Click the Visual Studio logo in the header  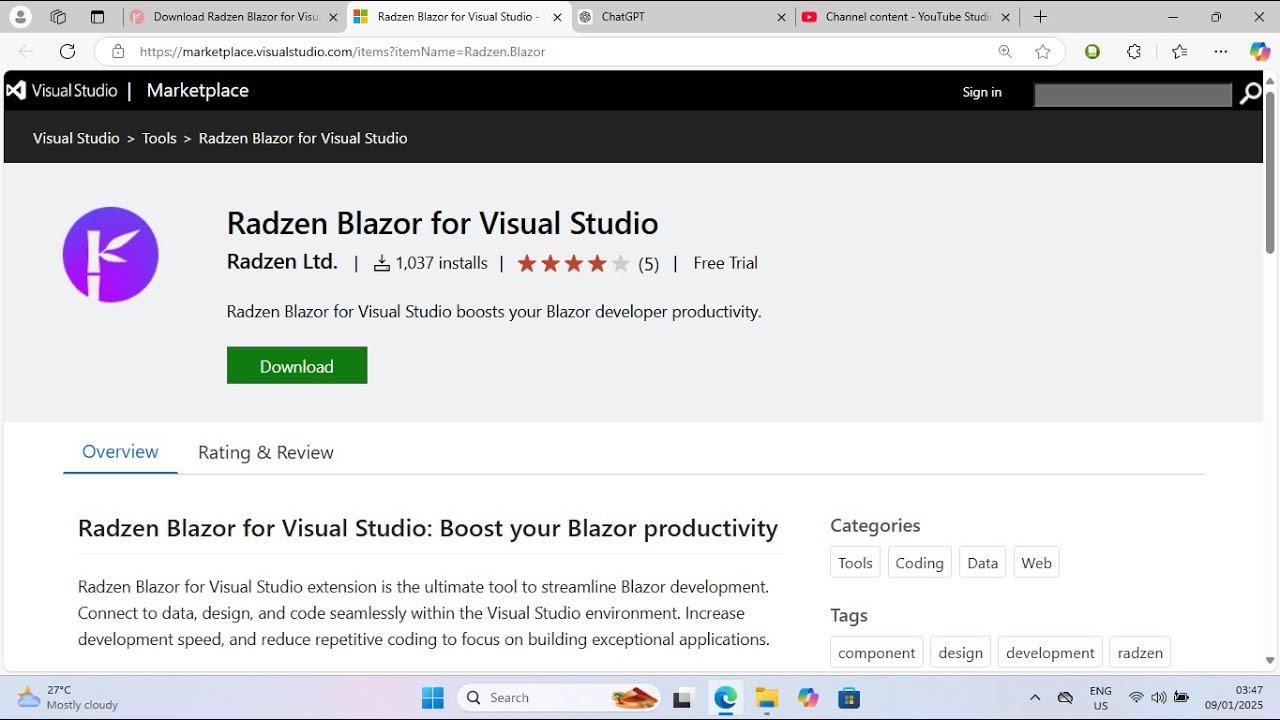(62, 90)
